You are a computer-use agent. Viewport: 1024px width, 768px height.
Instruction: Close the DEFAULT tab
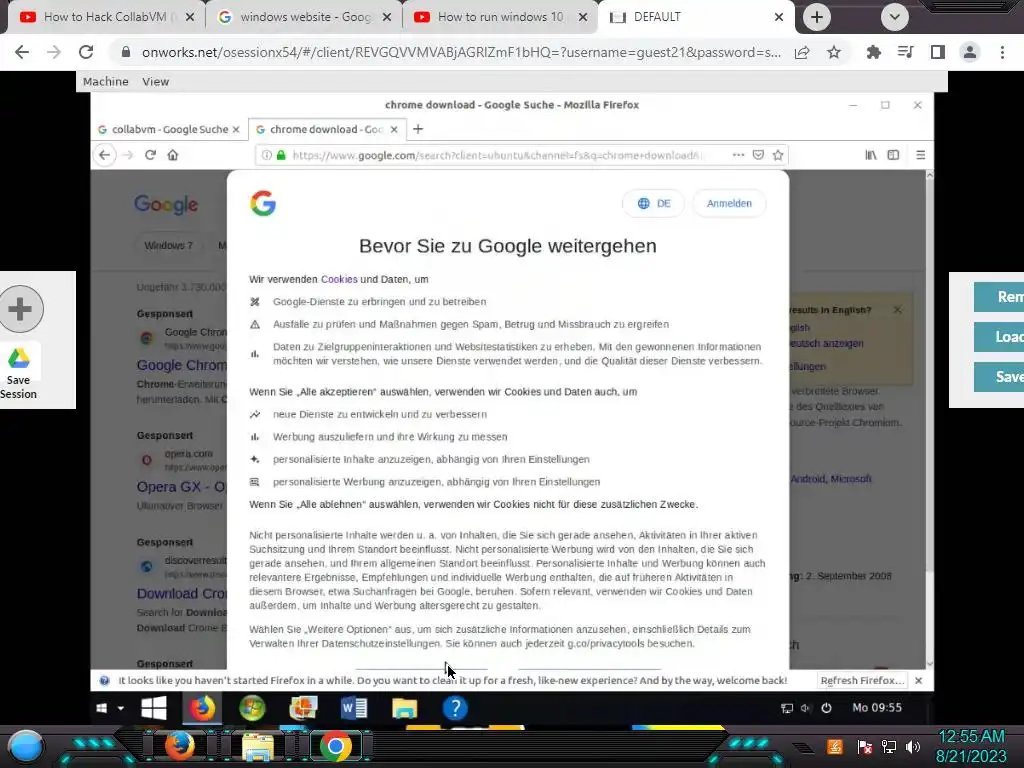tap(778, 17)
